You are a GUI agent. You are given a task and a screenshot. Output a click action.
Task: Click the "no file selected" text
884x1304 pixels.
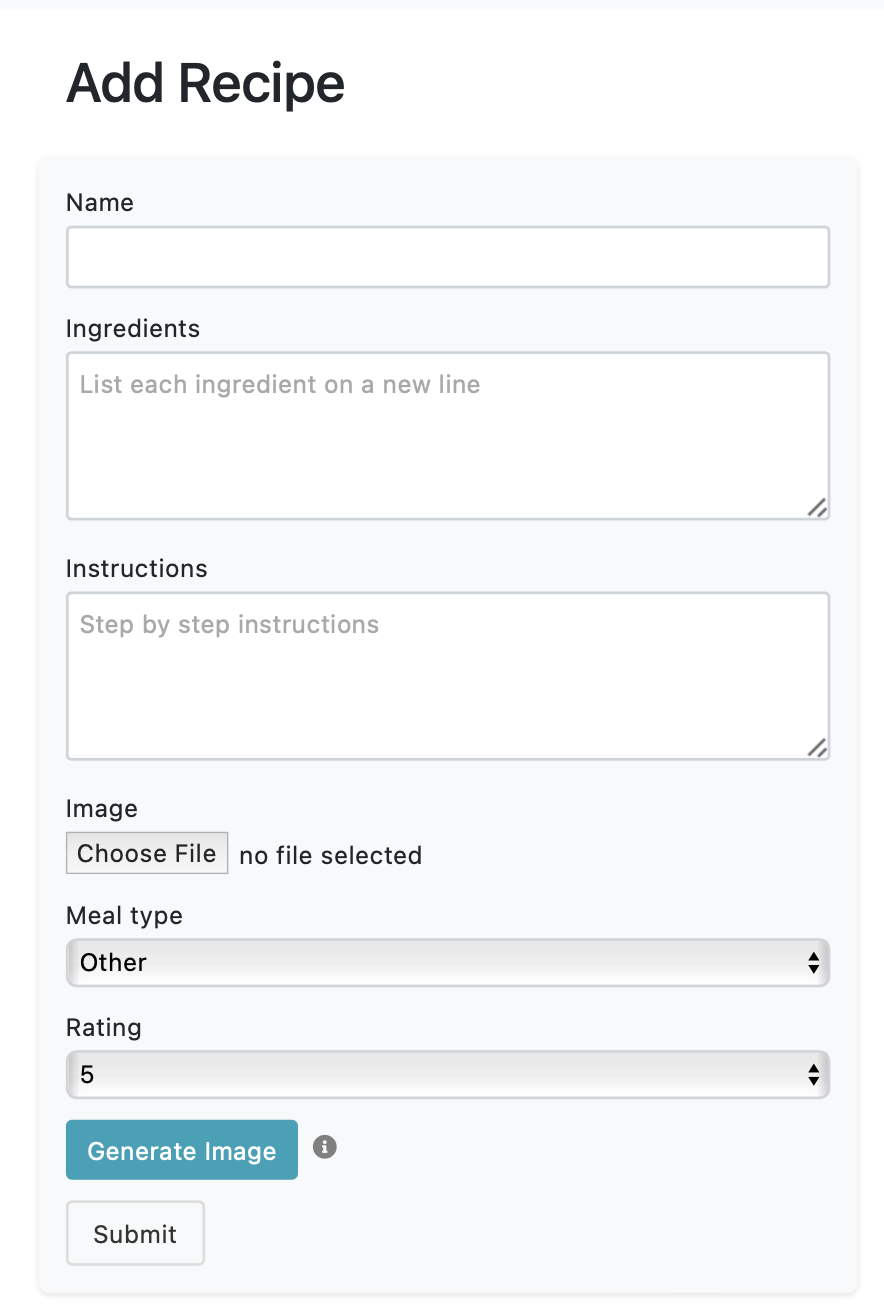(x=330, y=856)
